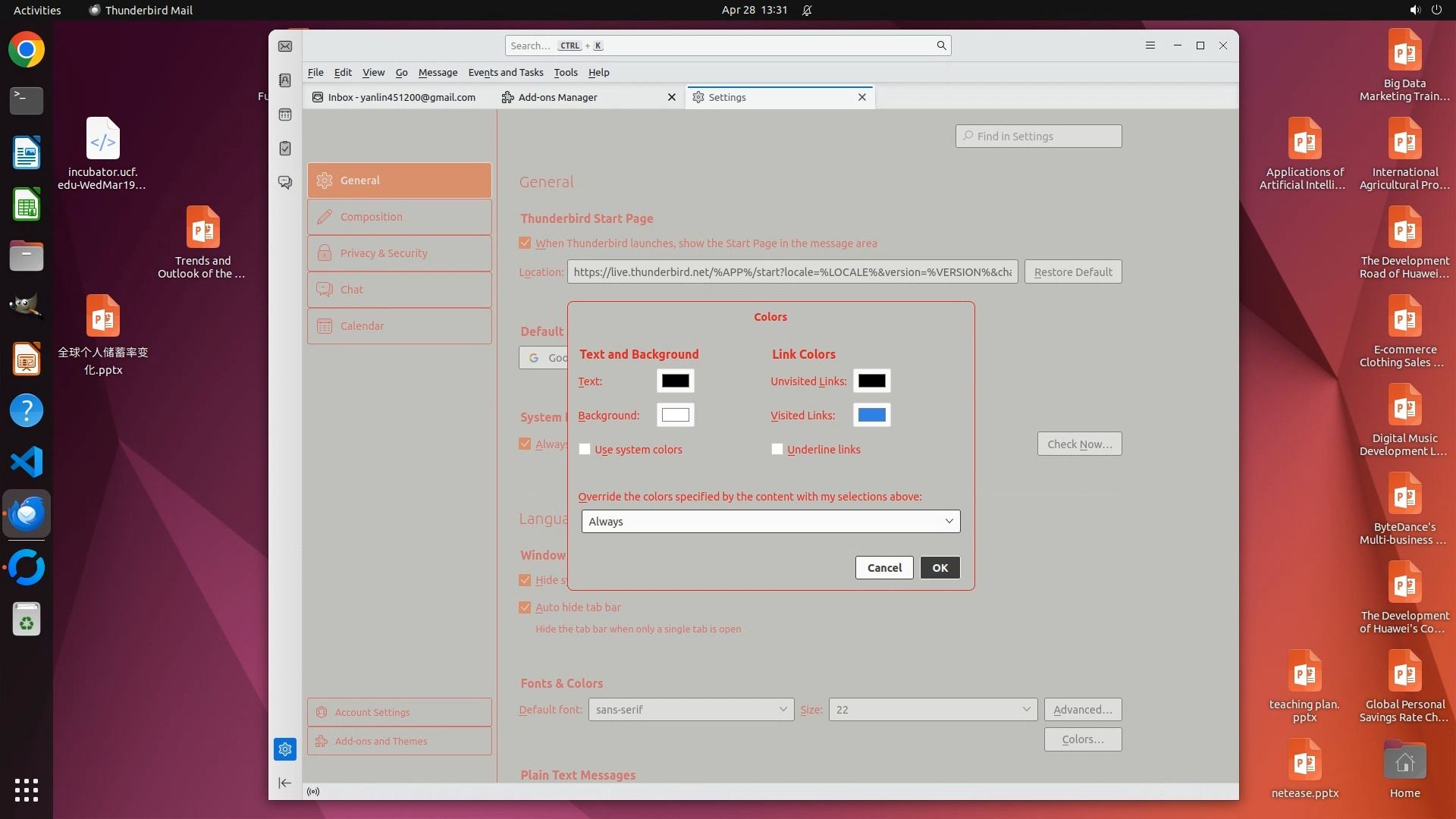Launch Visual Studio Code from dock

(x=27, y=462)
